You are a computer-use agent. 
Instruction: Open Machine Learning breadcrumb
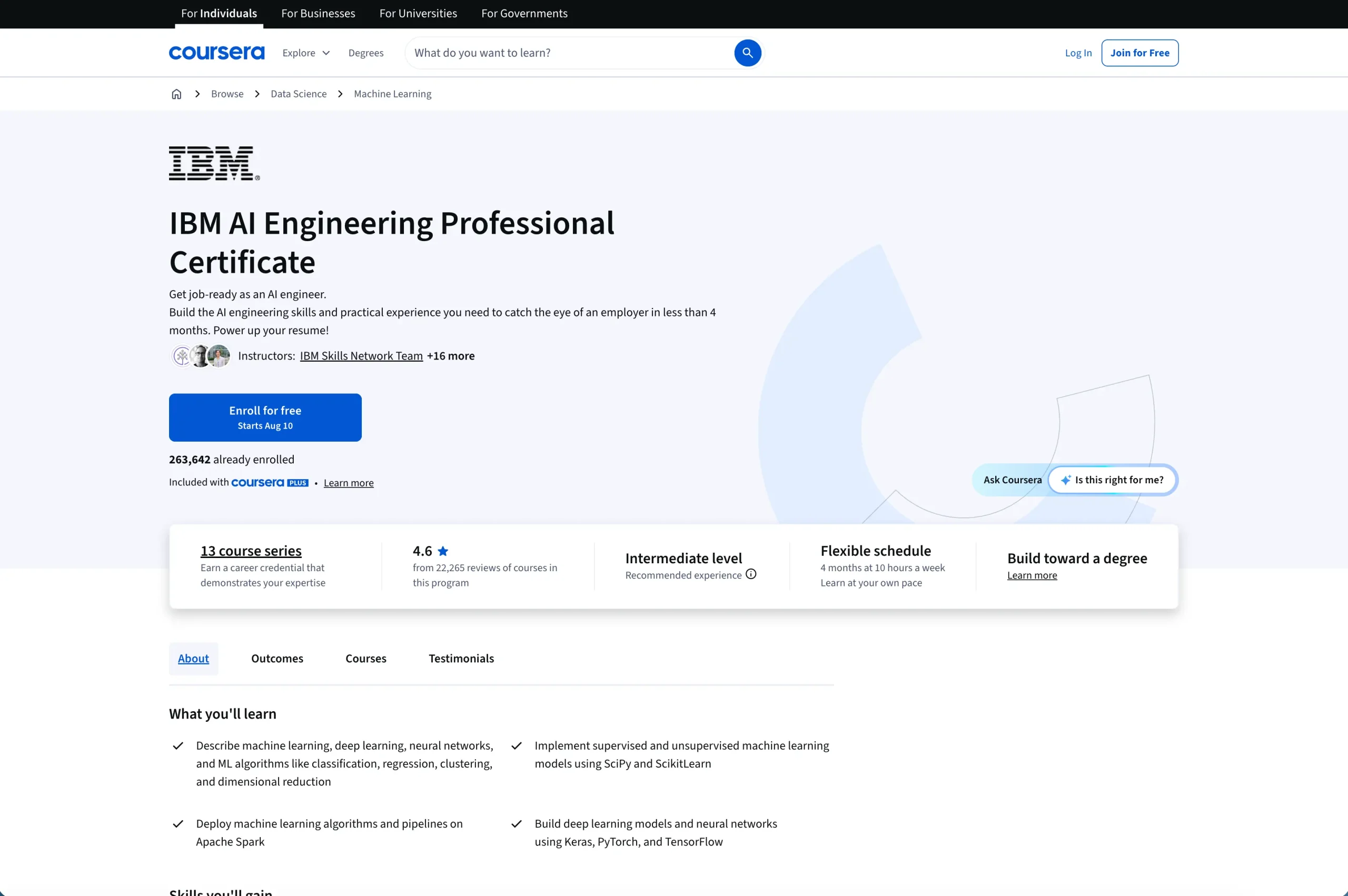coord(393,94)
